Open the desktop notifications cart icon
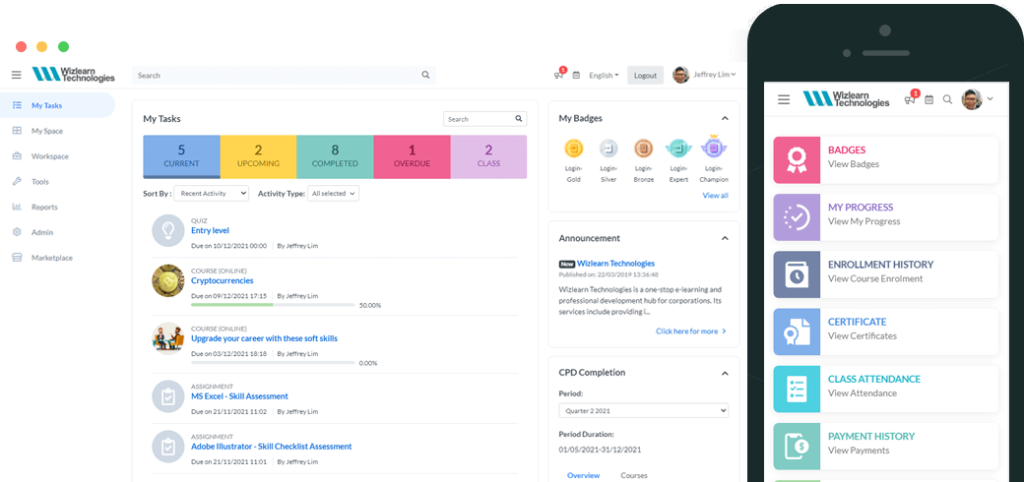This screenshot has width=1024, height=482. coord(558,75)
